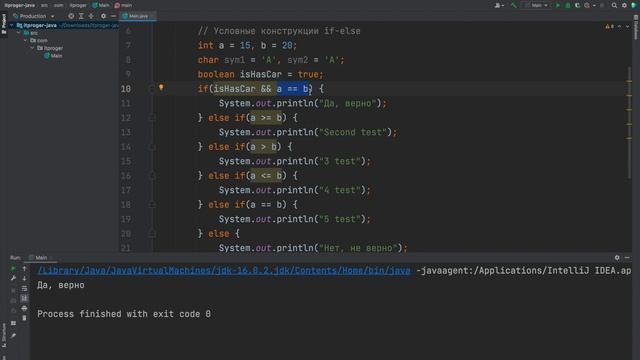Collapse the itproger-java project root node

pyautogui.click(x=12, y=25)
